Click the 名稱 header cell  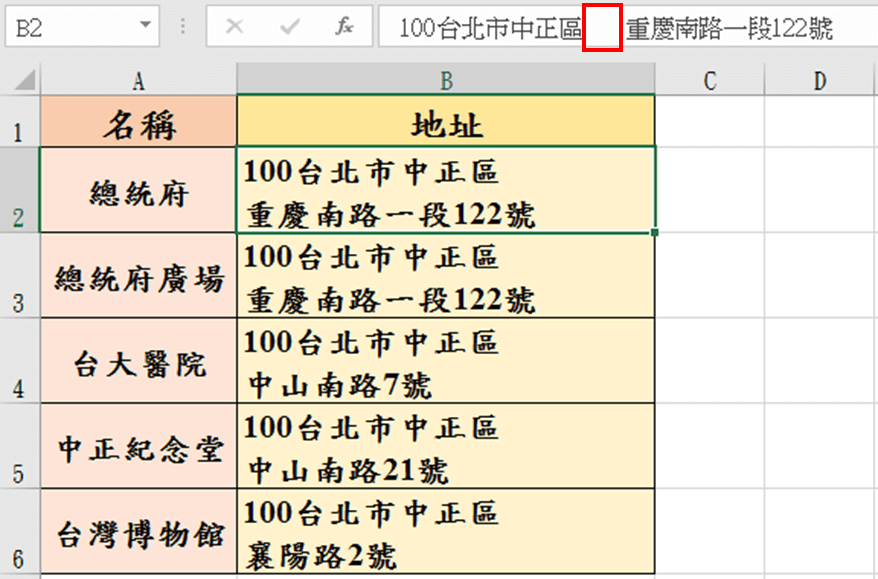[x=139, y=124]
